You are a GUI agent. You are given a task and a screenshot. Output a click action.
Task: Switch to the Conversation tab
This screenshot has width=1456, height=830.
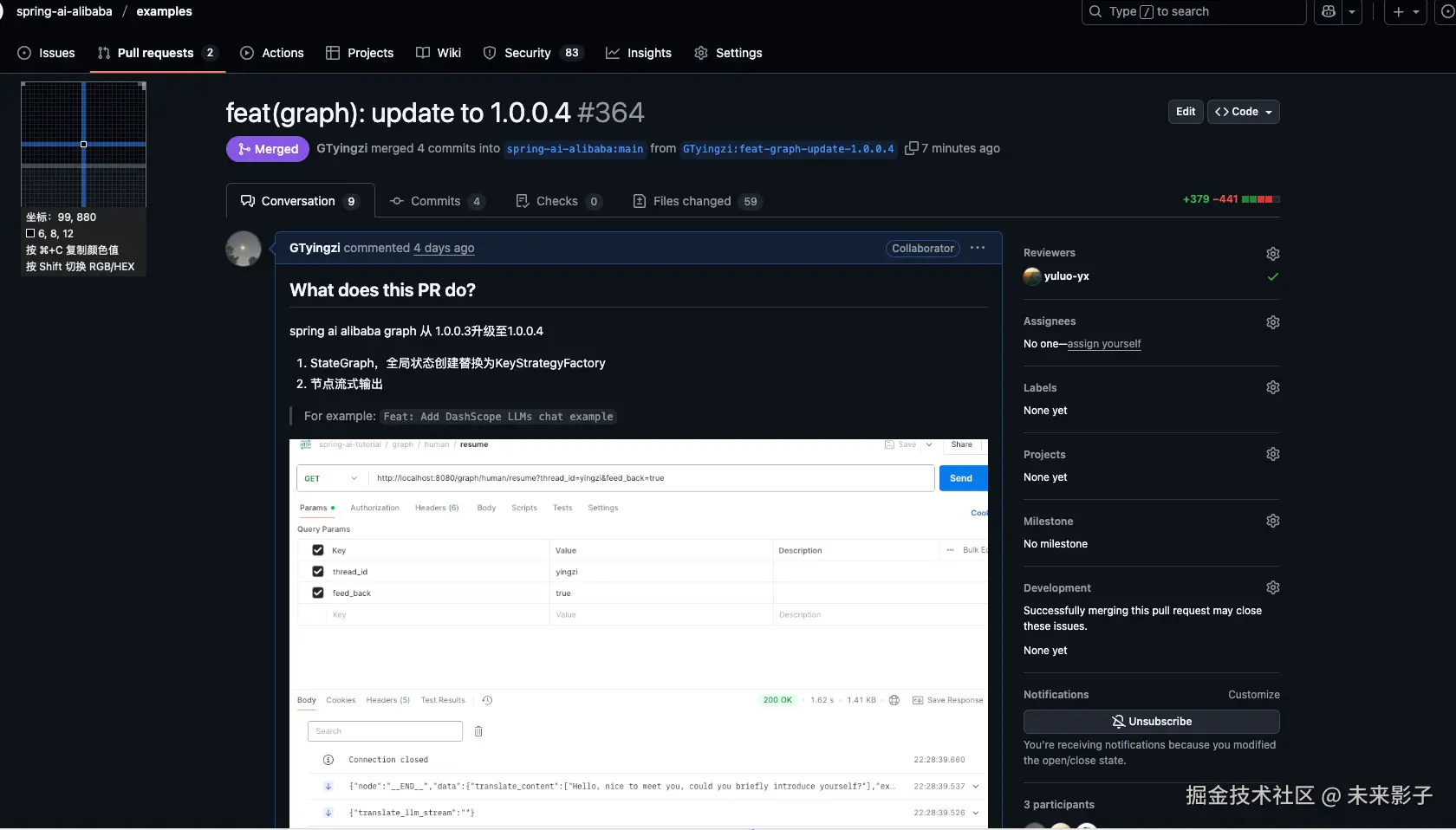[x=300, y=201]
